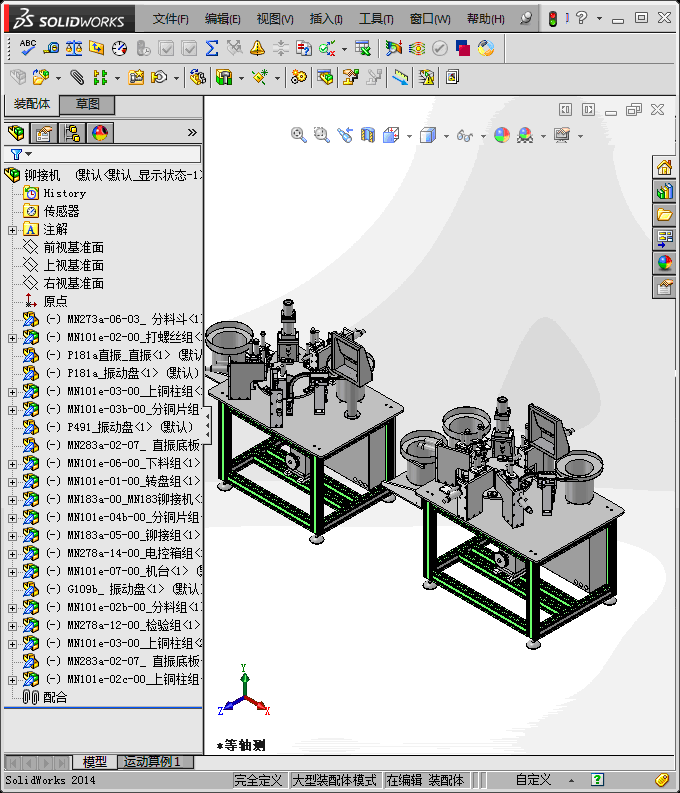Expand MN101e-06-00_下料组 node

pos(12,464)
